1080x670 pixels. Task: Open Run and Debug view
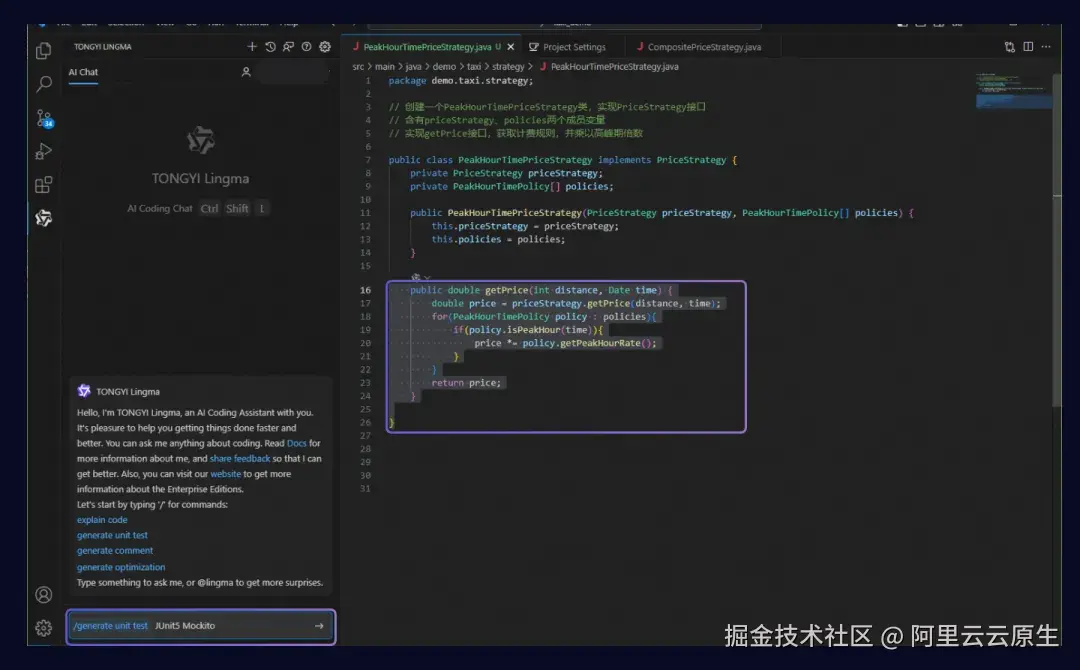tap(43, 151)
